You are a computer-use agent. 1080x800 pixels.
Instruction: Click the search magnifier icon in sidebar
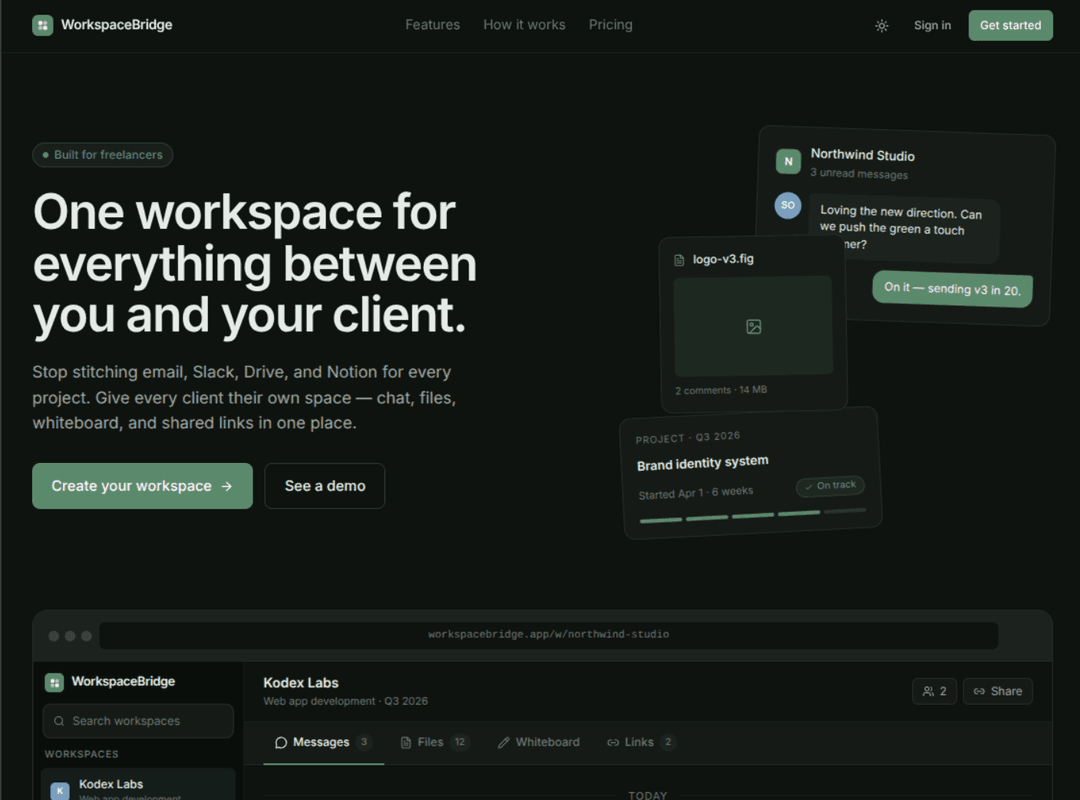coord(59,721)
